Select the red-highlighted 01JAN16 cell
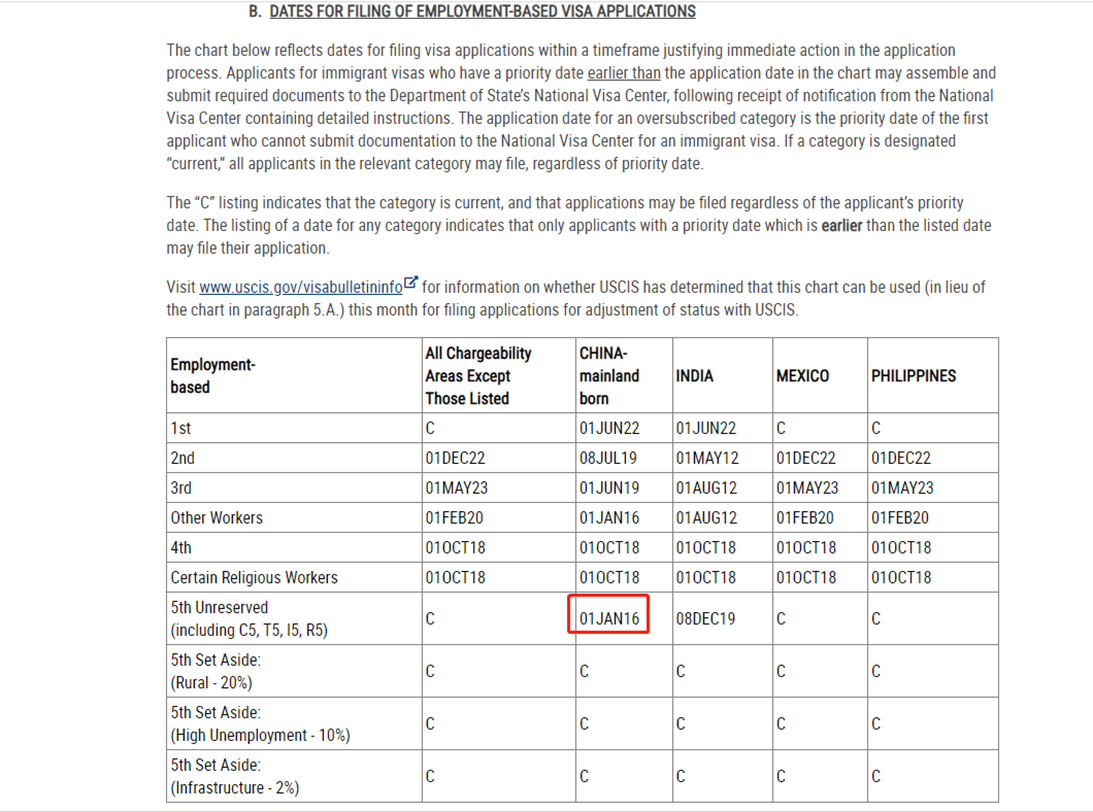1093x812 pixels. (x=609, y=619)
